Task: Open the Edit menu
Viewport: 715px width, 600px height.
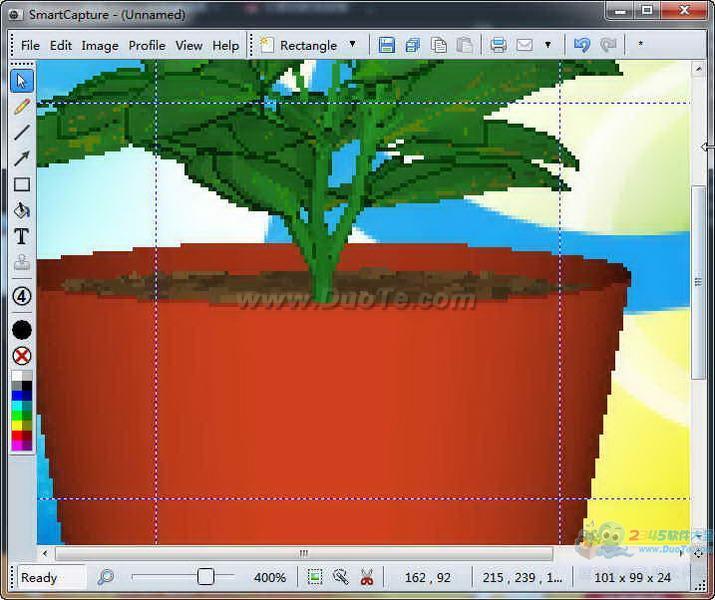Action: click(x=61, y=46)
